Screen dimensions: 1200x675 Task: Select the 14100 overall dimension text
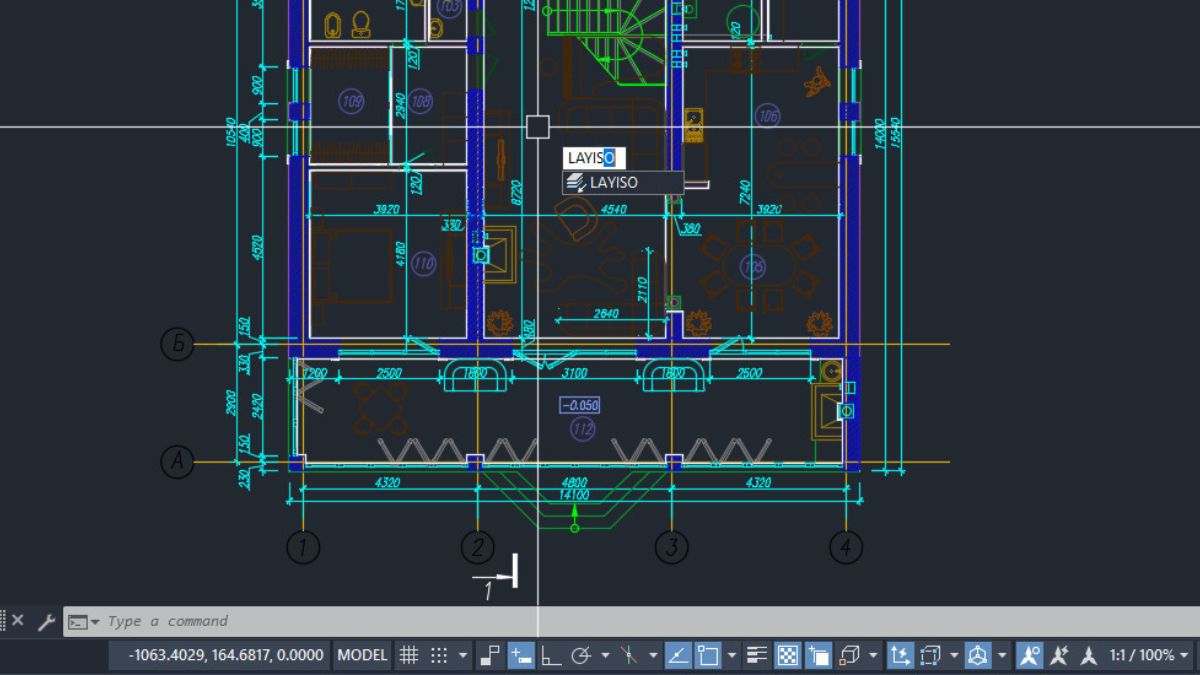click(x=574, y=494)
